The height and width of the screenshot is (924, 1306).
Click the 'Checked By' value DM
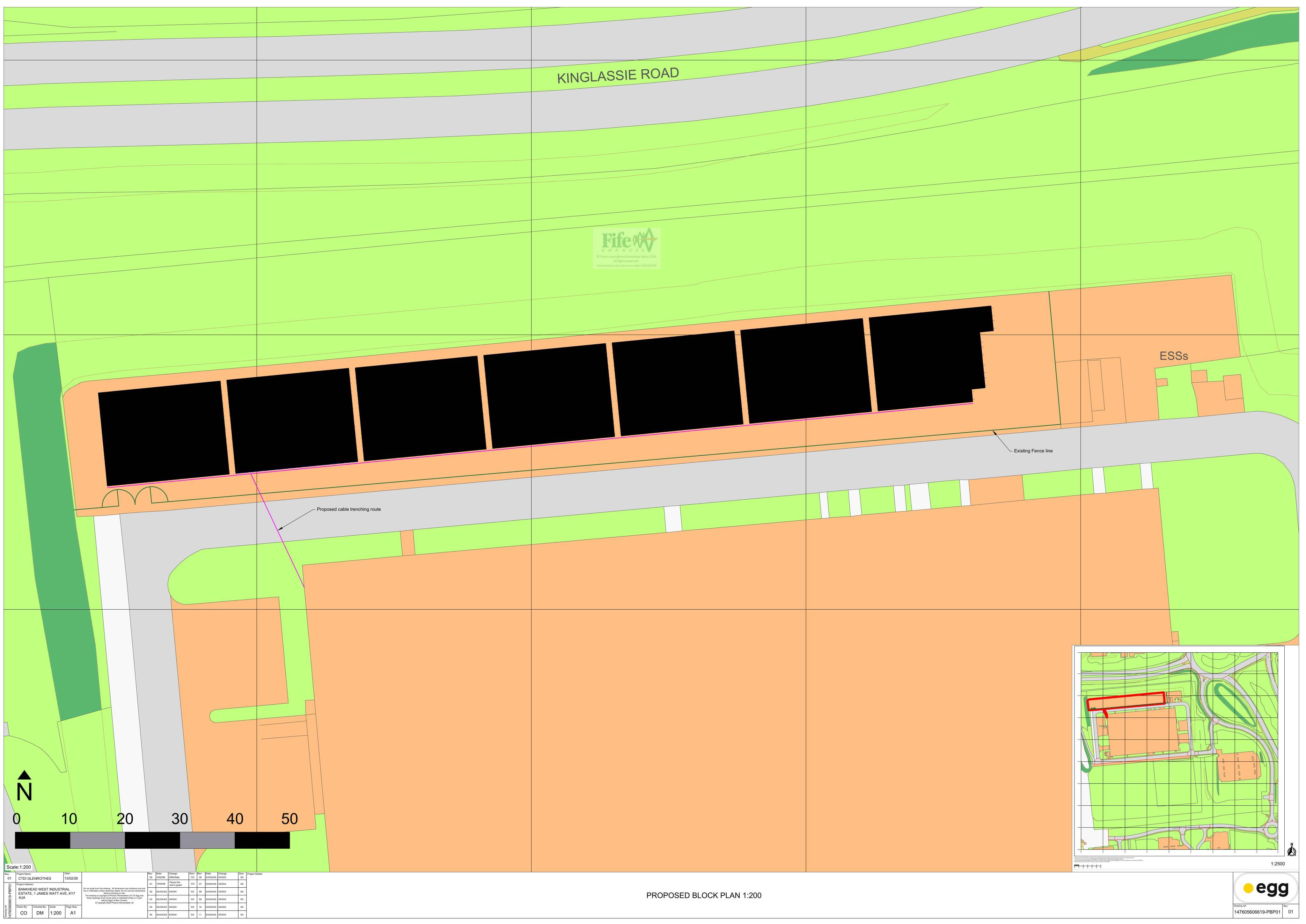[x=40, y=913]
